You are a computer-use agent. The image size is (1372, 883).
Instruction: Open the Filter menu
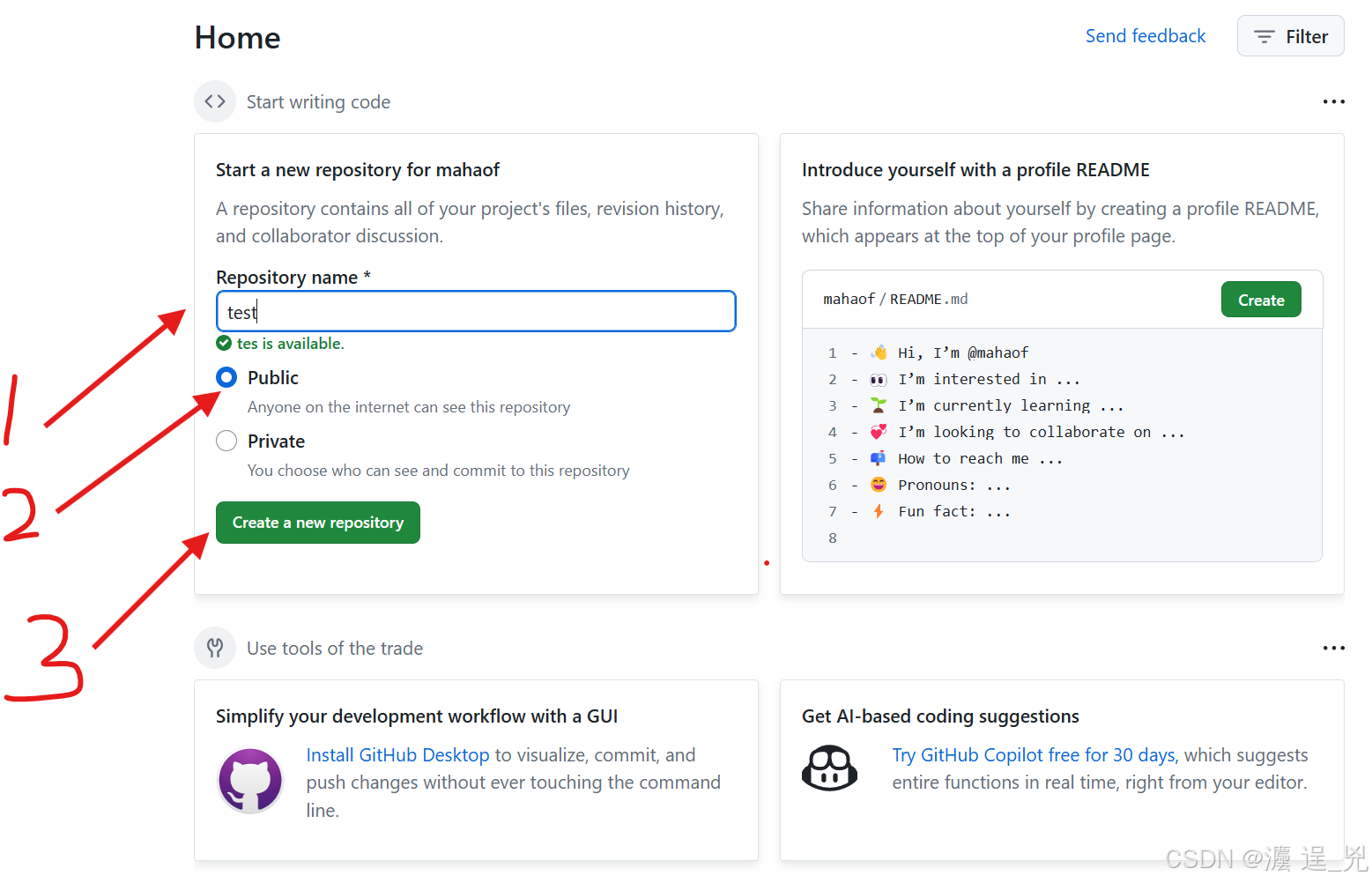click(1290, 36)
